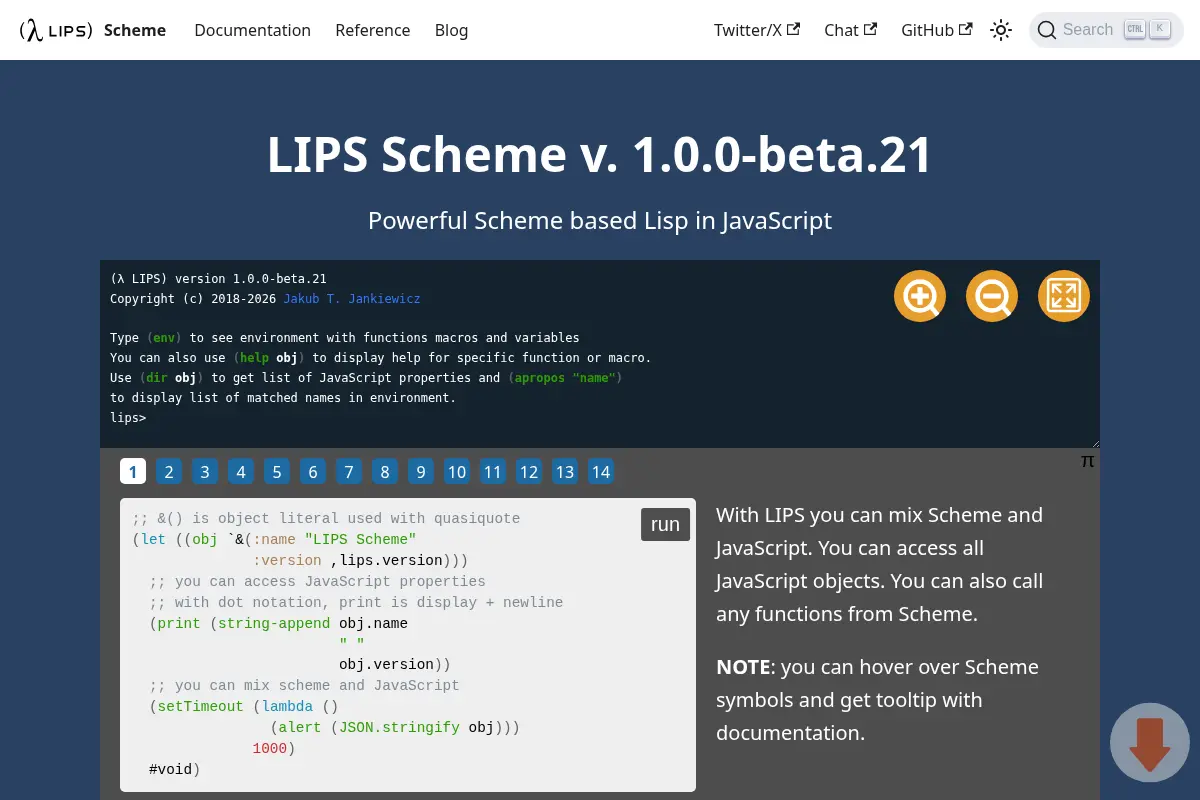The width and height of the screenshot is (1200, 800).
Task: Open Twitter/X external link
Action: tap(757, 30)
